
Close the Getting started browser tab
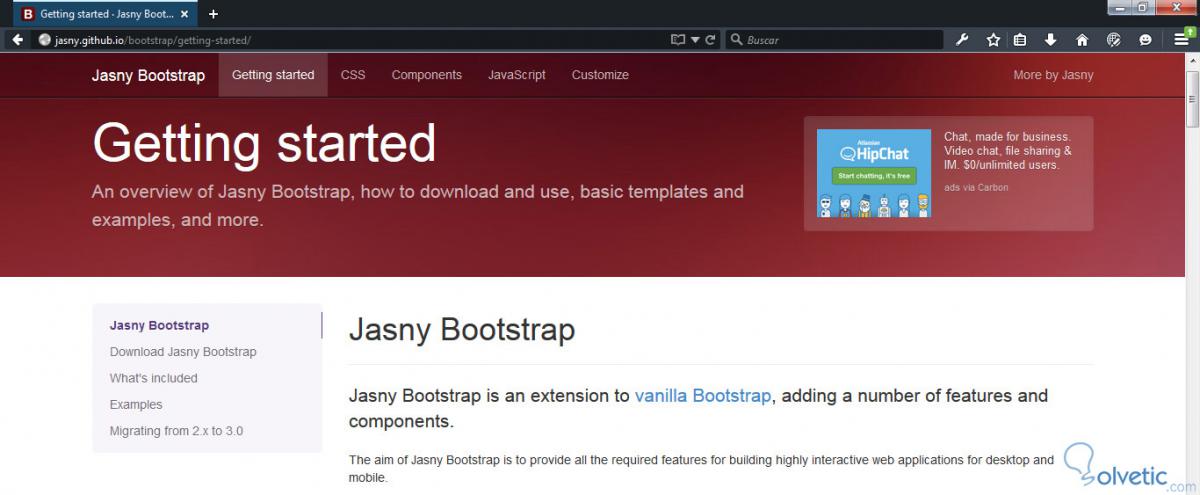click(x=185, y=14)
